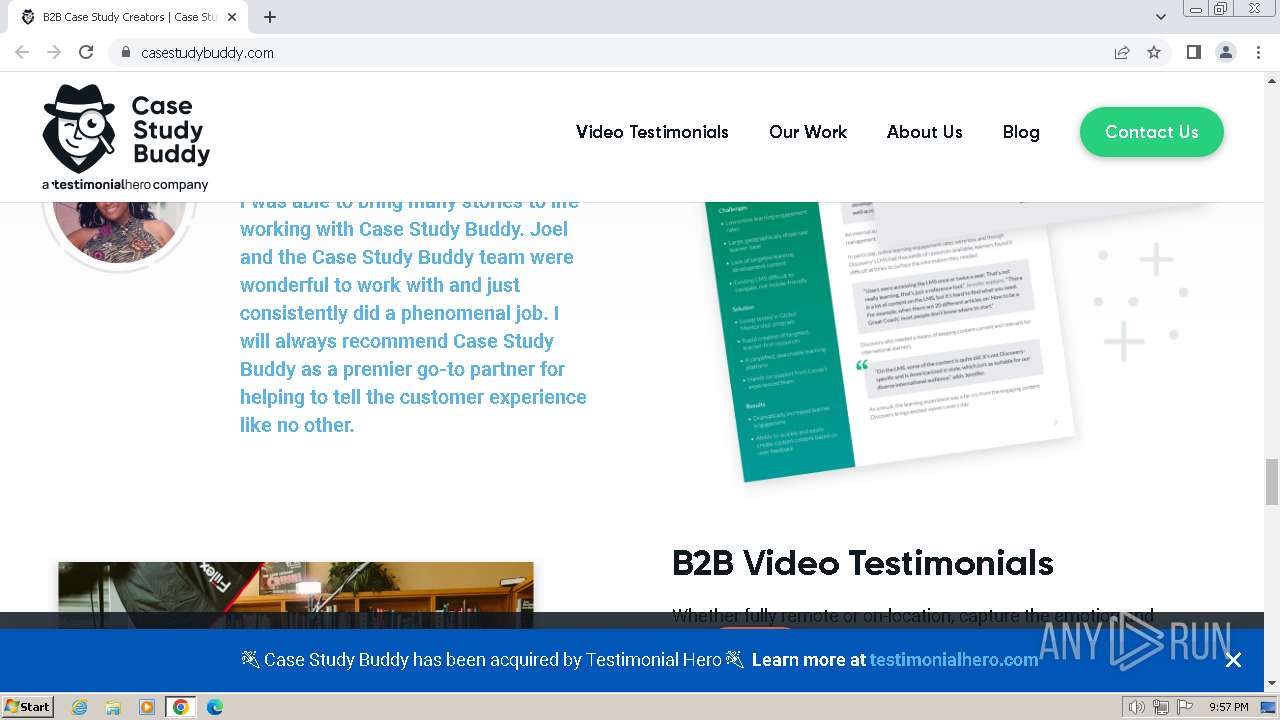Image resolution: width=1280 pixels, height=720 pixels.
Task: Click the page vertical scrollbar thumb
Action: pos(1271,482)
